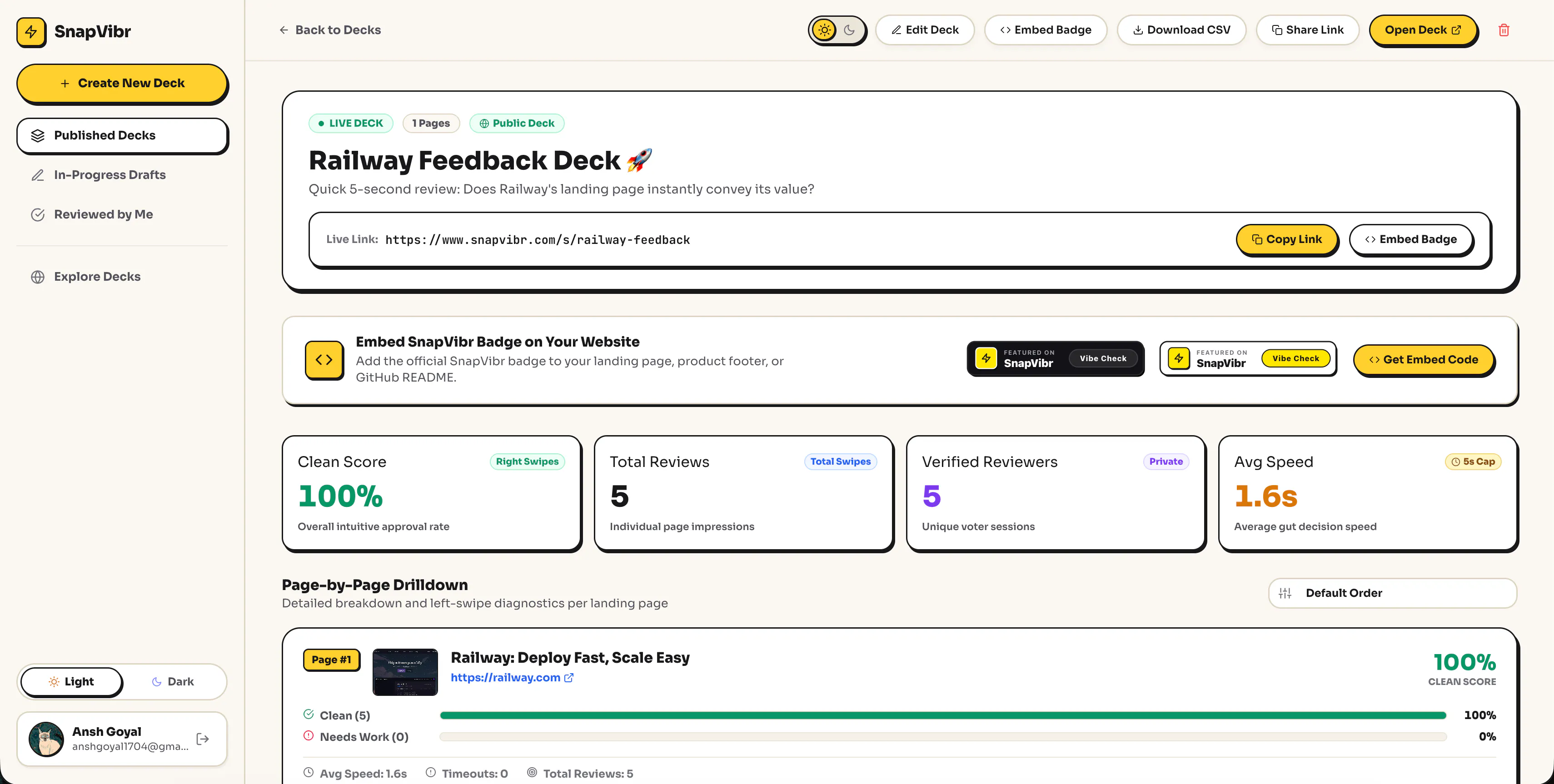Click the Total Swipes tag
Viewport: 1554px width, 784px height.
point(840,462)
